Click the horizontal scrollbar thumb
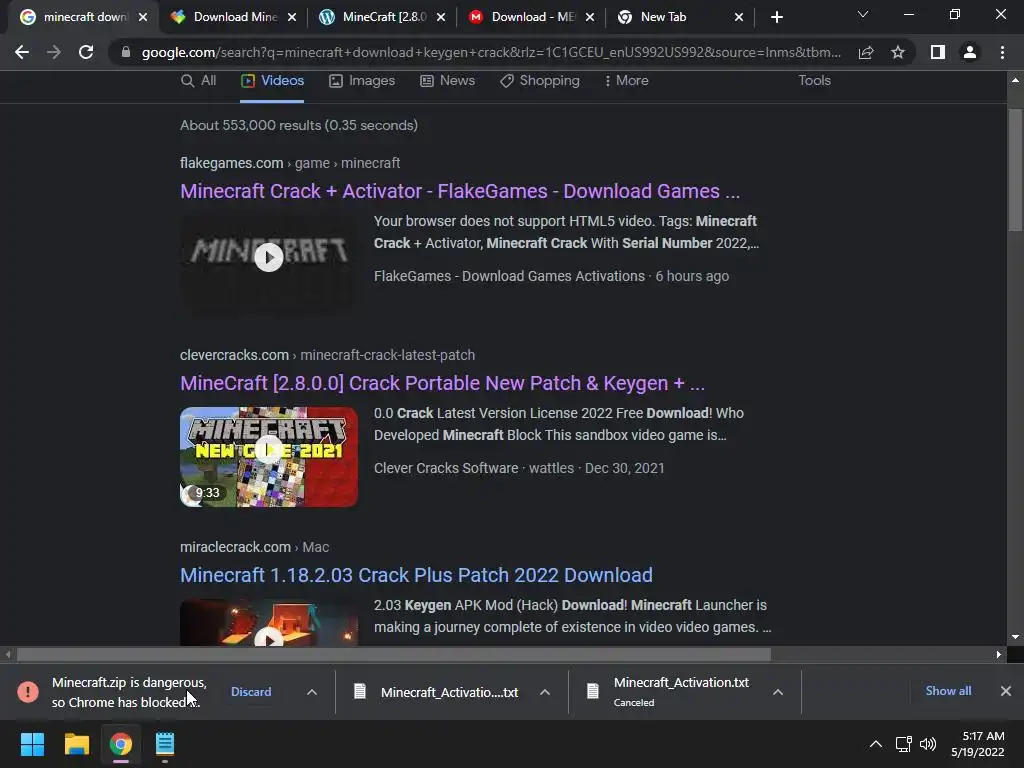This screenshot has height=768, width=1024. (394, 654)
